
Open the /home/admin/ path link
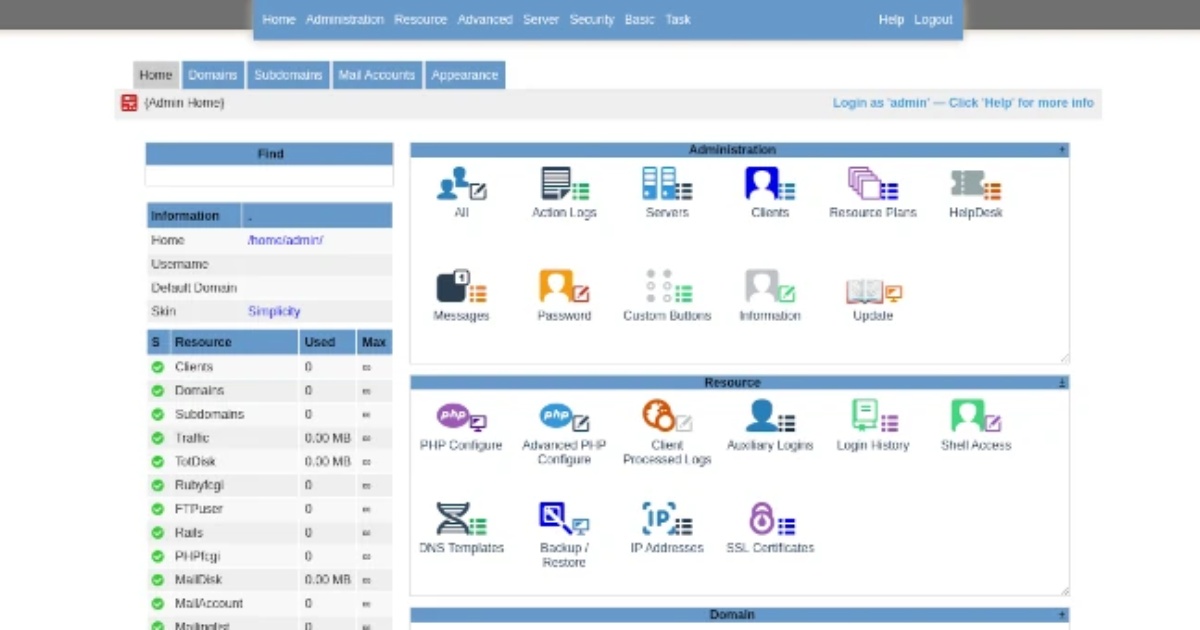pyautogui.click(x=285, y=240)
